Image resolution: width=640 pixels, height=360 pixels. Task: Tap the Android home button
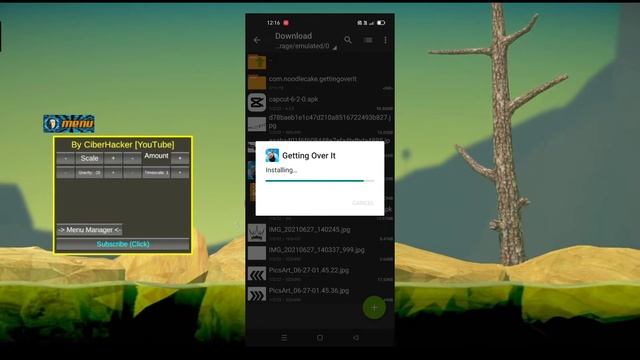(320, 338)
